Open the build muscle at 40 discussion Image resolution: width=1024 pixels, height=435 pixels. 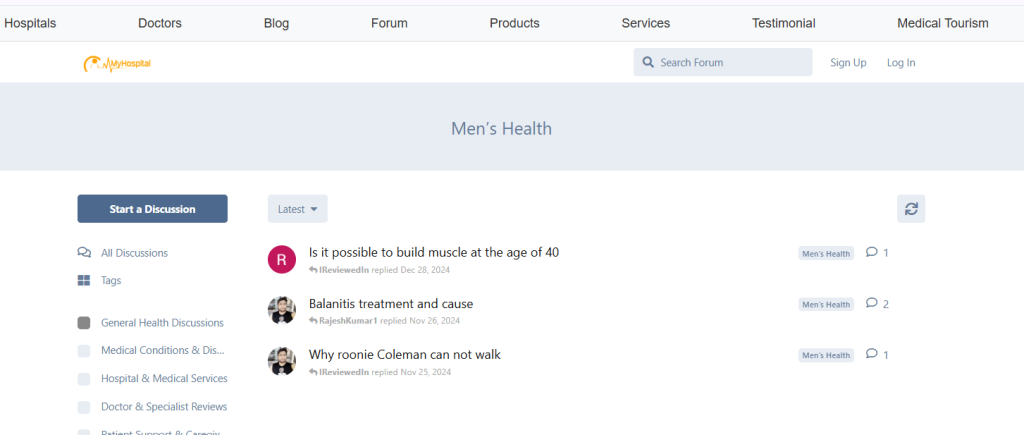433,252
